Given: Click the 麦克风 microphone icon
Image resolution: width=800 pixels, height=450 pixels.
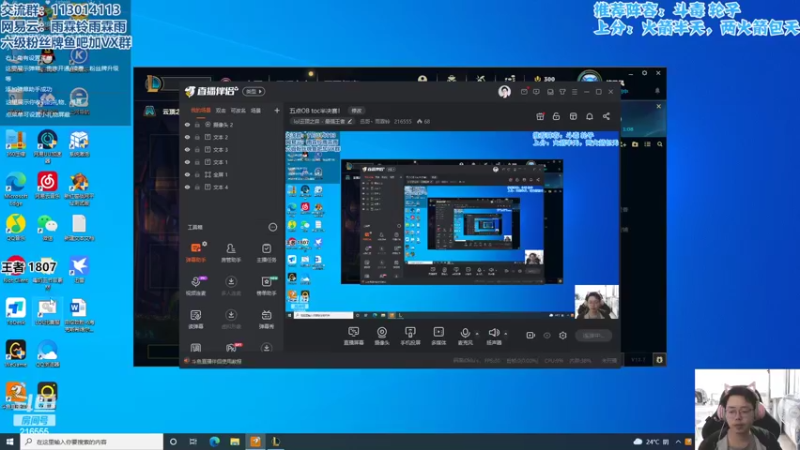Looking at the screenshot, I should coord(465,336).
